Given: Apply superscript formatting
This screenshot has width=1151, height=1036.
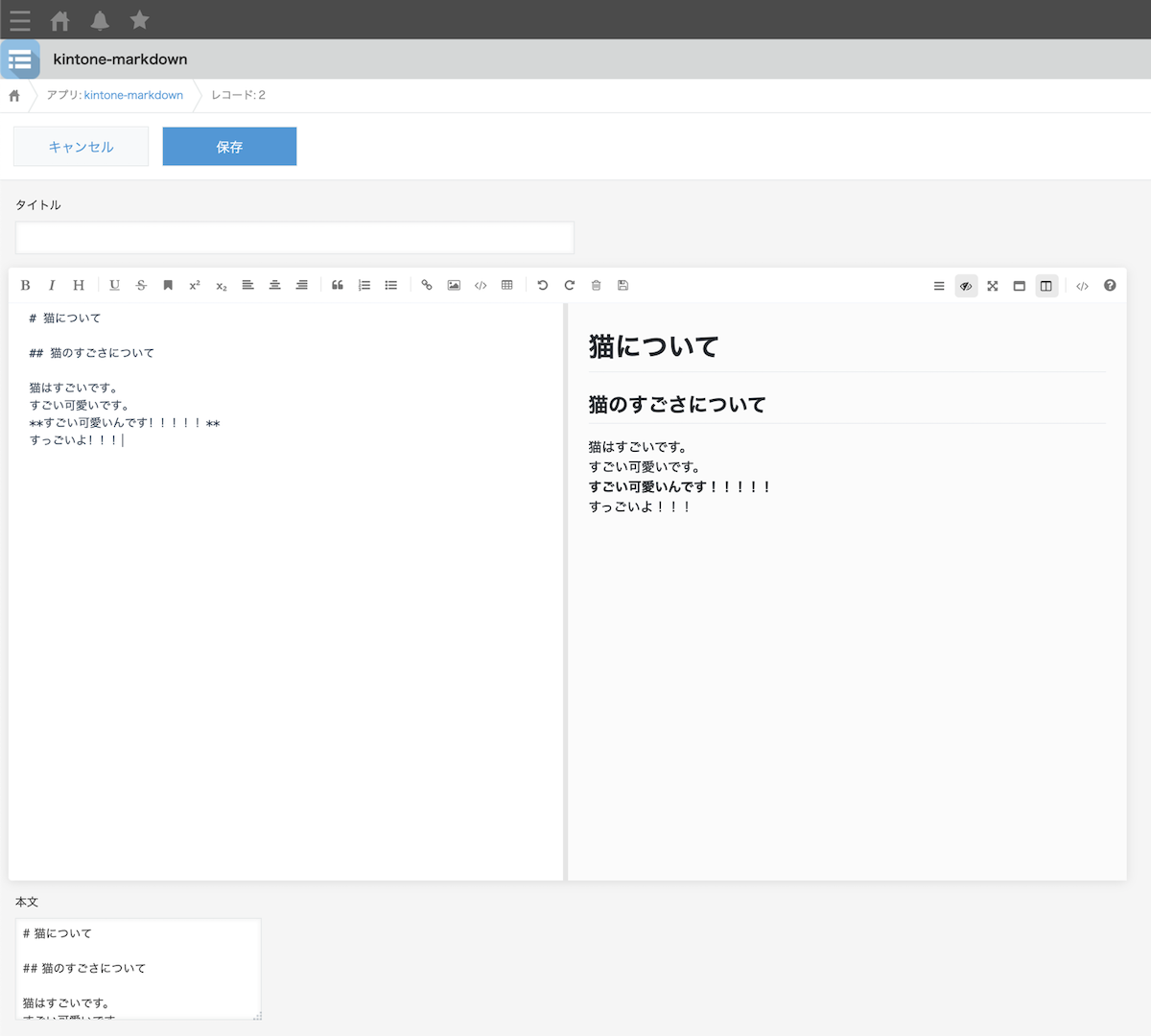Looking at the screenshot, I should click(195, 285).
